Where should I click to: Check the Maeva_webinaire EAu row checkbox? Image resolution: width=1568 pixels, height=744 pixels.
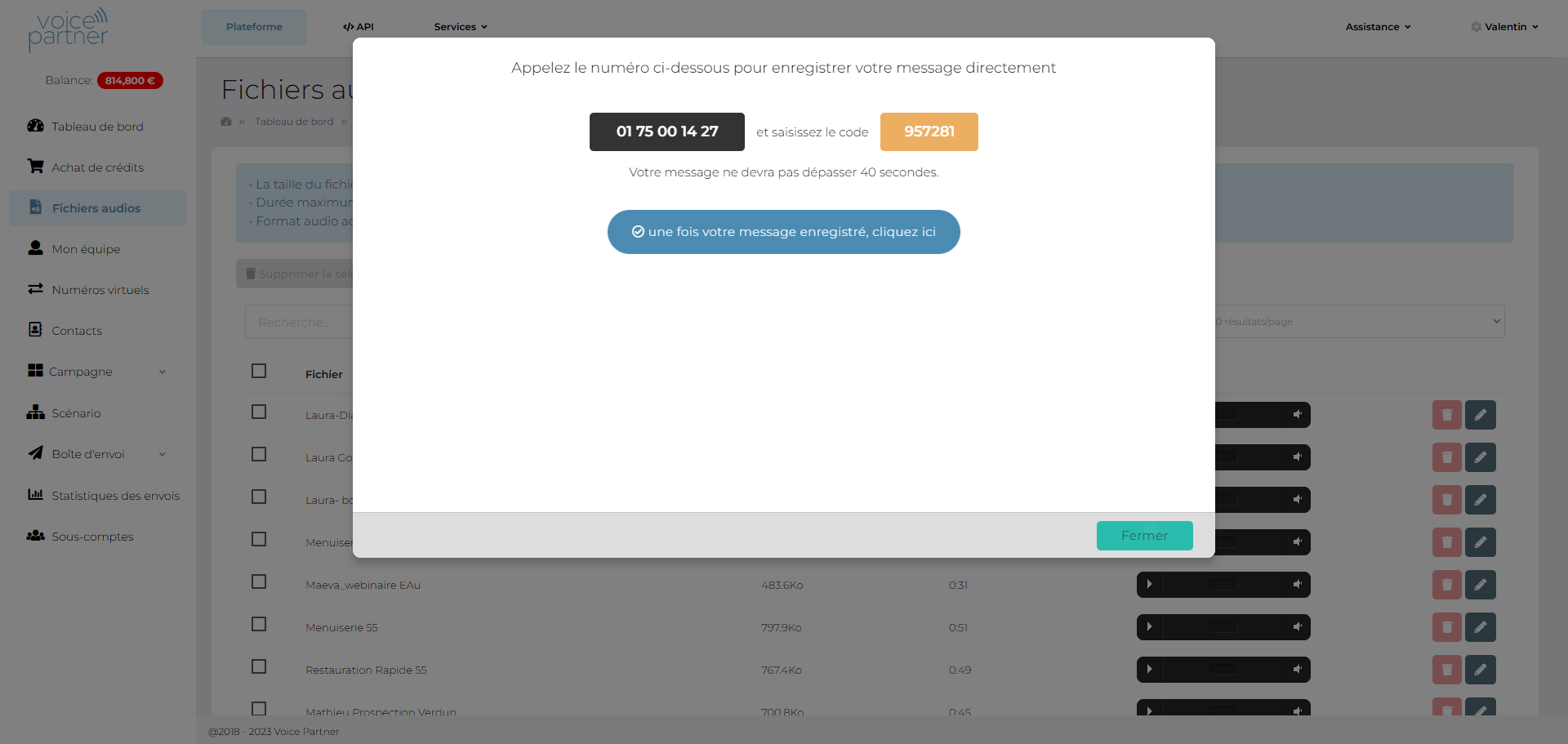(x=259, y=581)
